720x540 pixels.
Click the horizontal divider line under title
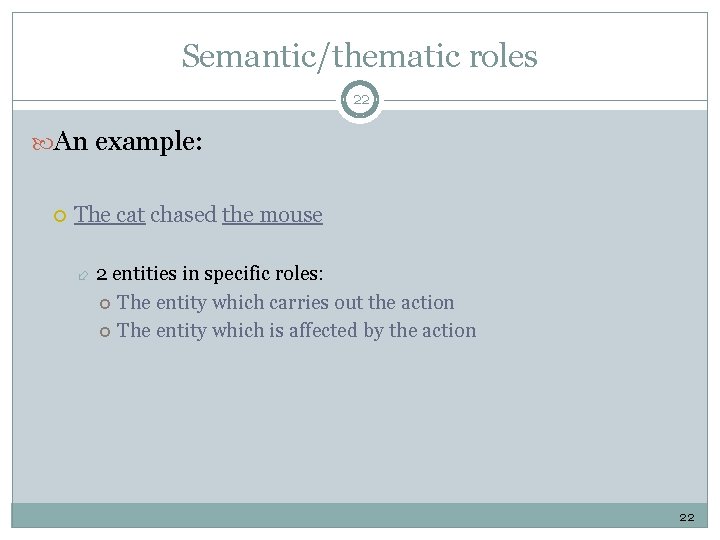(x=180, y=100)
